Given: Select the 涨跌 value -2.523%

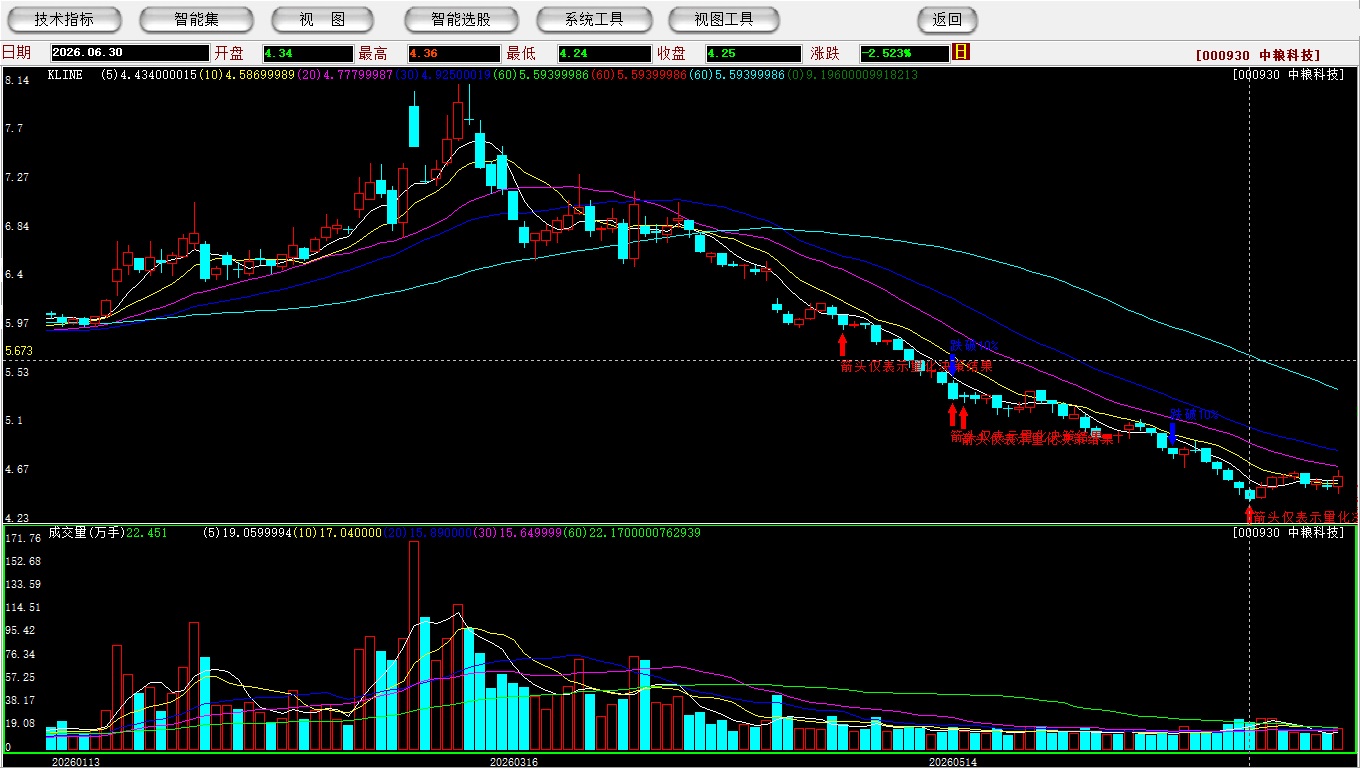Looking at the screenshot, I should pos(904,53).
